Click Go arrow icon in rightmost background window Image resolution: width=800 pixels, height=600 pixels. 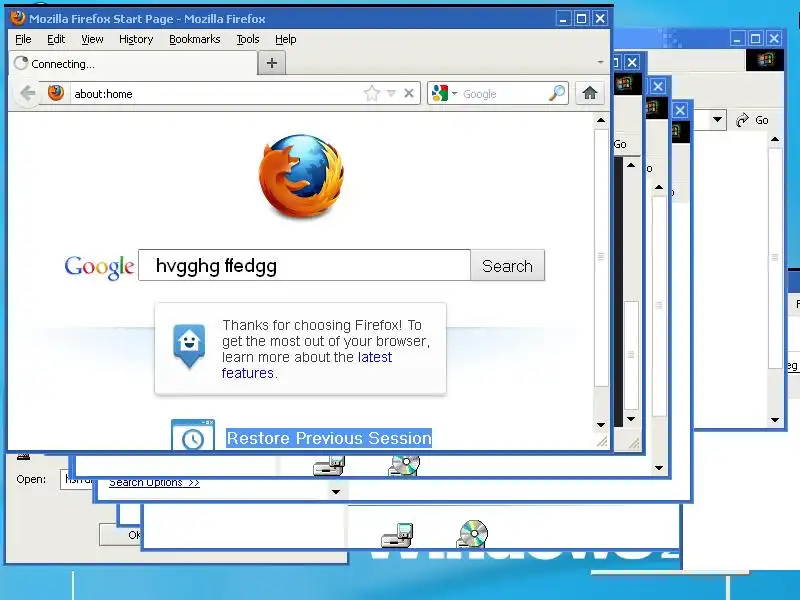point(742,120)
